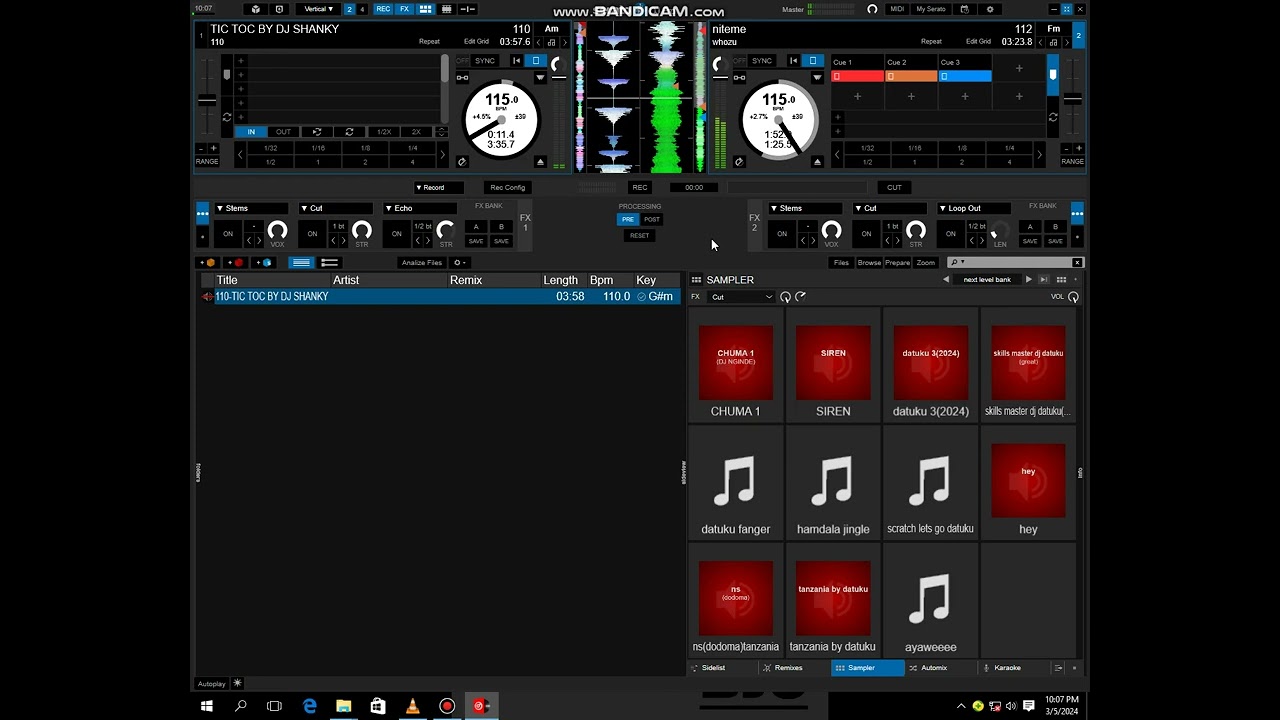Eject the track from the left deck
1280x720 pixels.
[541, 162]
